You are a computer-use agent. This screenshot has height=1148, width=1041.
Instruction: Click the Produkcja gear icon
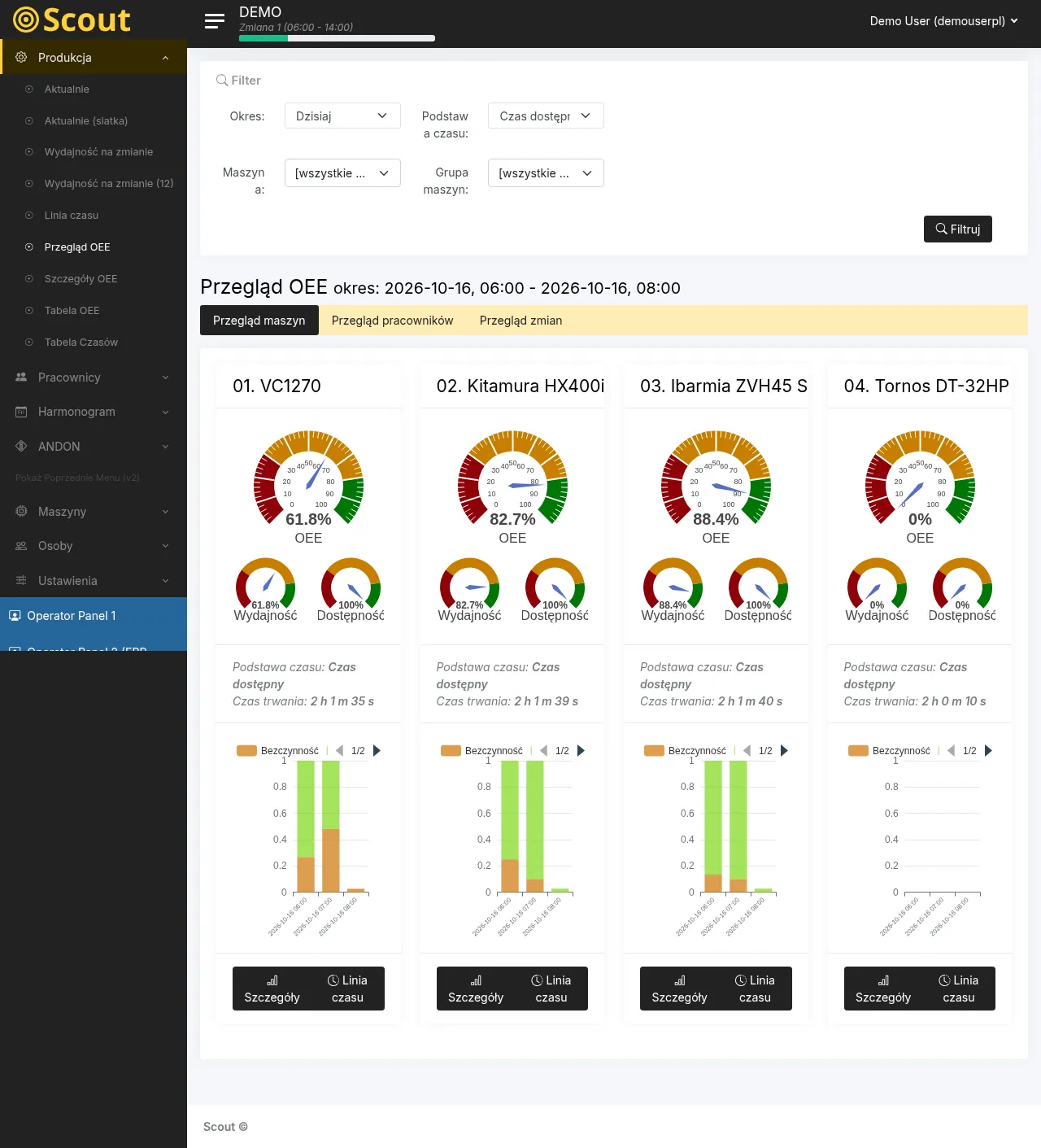[21, 58]
